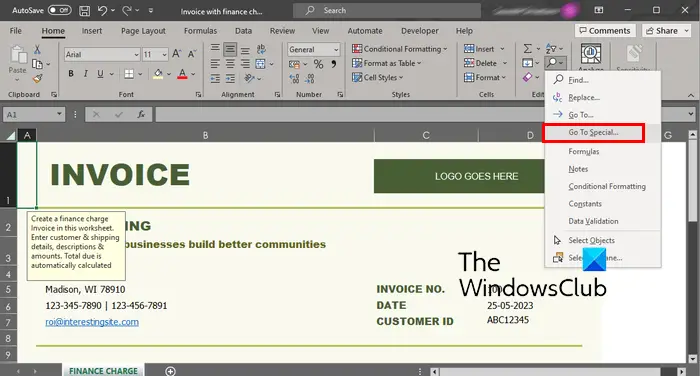This screenshot has height=376, width=700.
Task: Click the Save floppy disk icon
Action: point(84,11)
